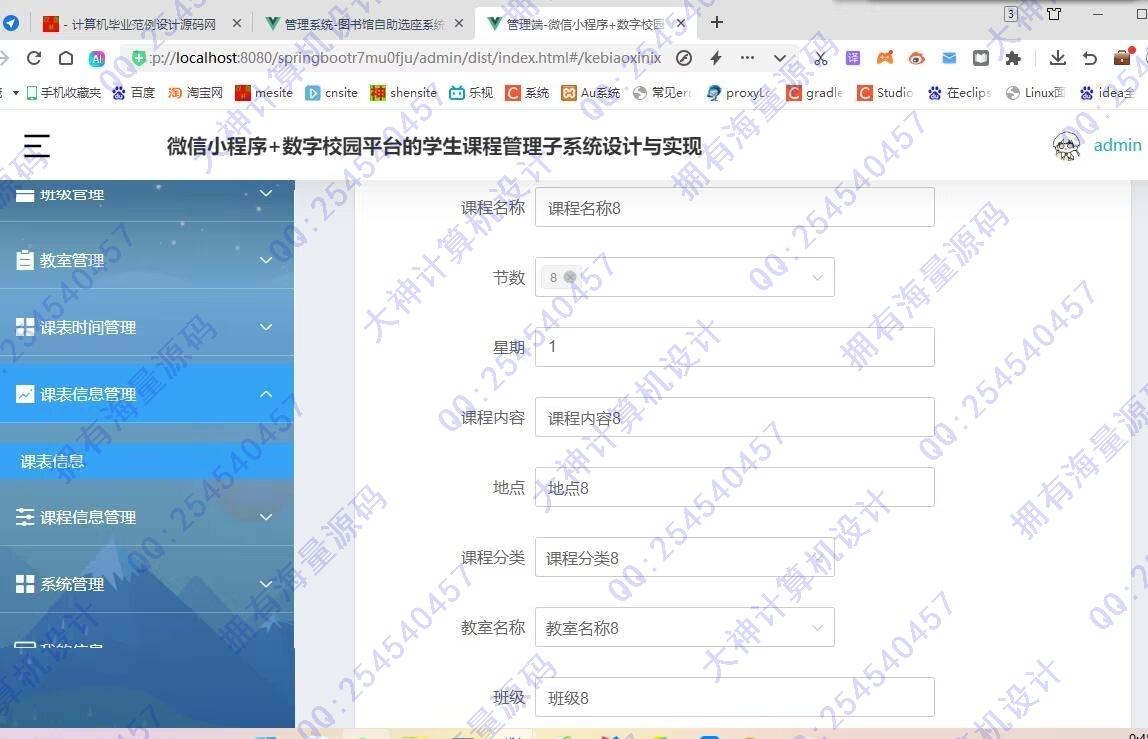Click the admin avatar image

pyautogui.click(x=1066, y=146)
